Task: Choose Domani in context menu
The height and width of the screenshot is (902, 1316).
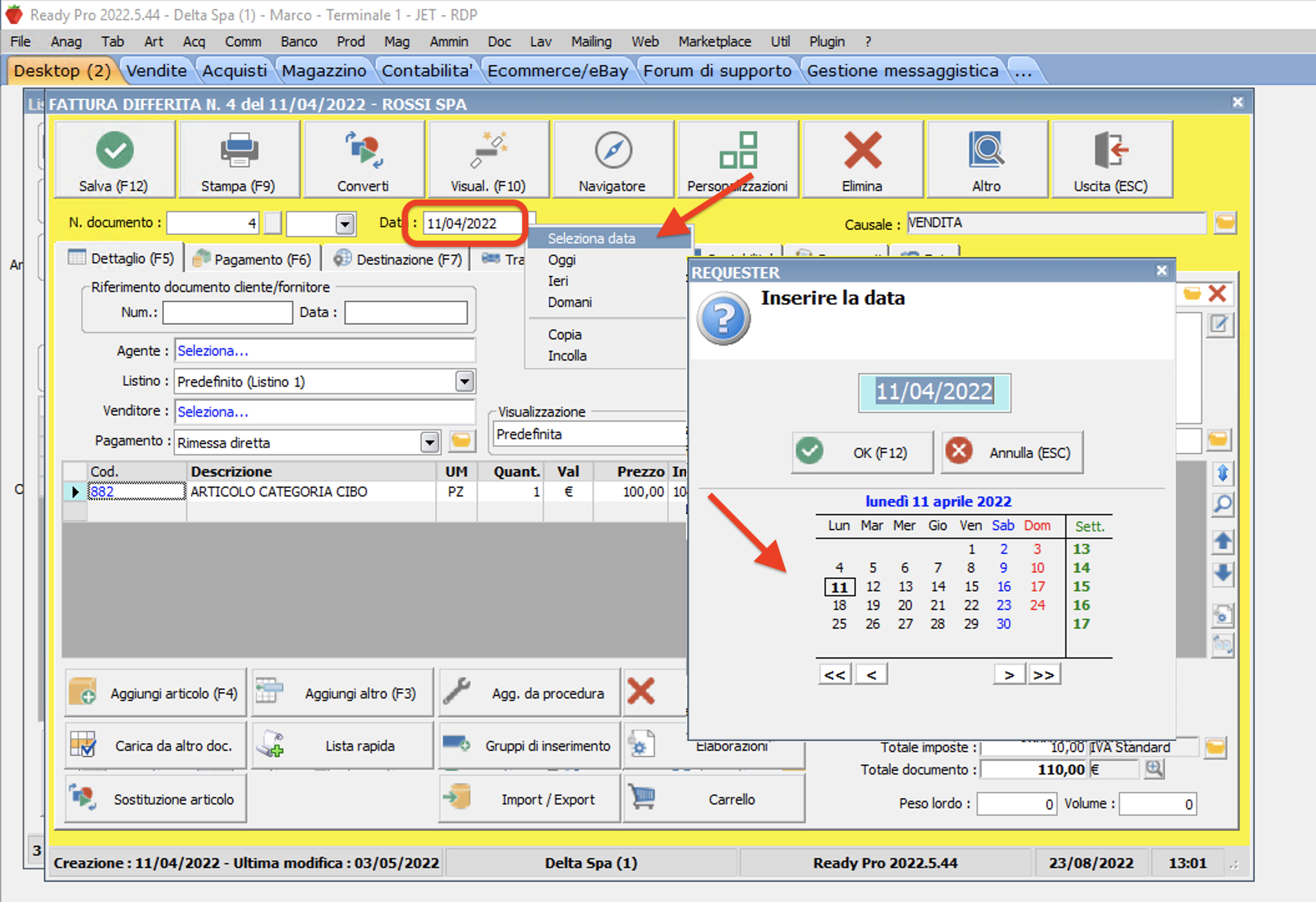Action: 569,303
